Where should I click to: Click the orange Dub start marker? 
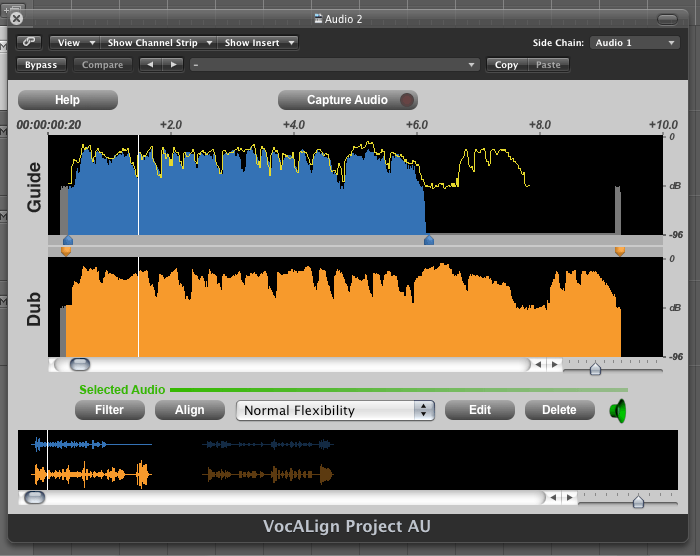(66, 251)
